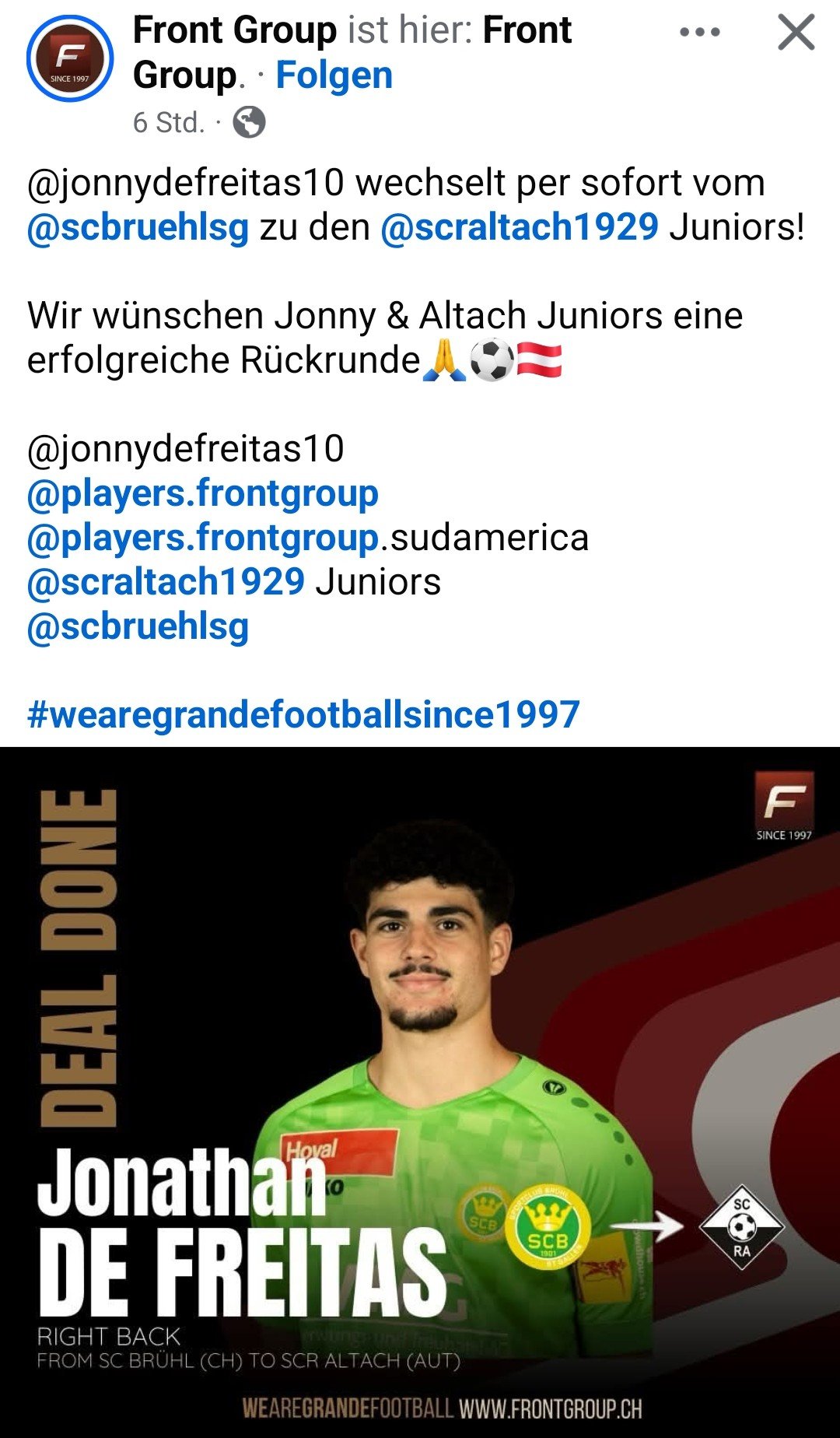This screenshot has height=1438, width=840.
Task: Open the last @scbruehlsg mention
Action: click(x=138, y=626)
